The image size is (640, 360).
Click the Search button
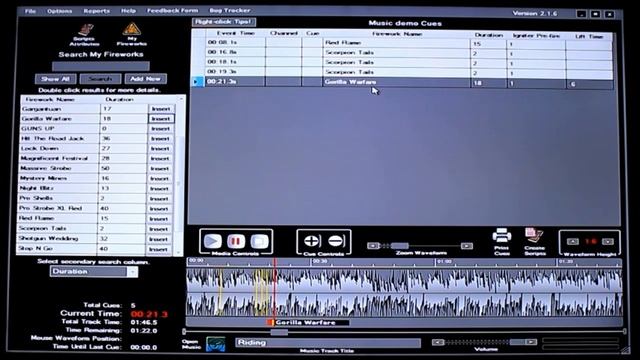100,79
